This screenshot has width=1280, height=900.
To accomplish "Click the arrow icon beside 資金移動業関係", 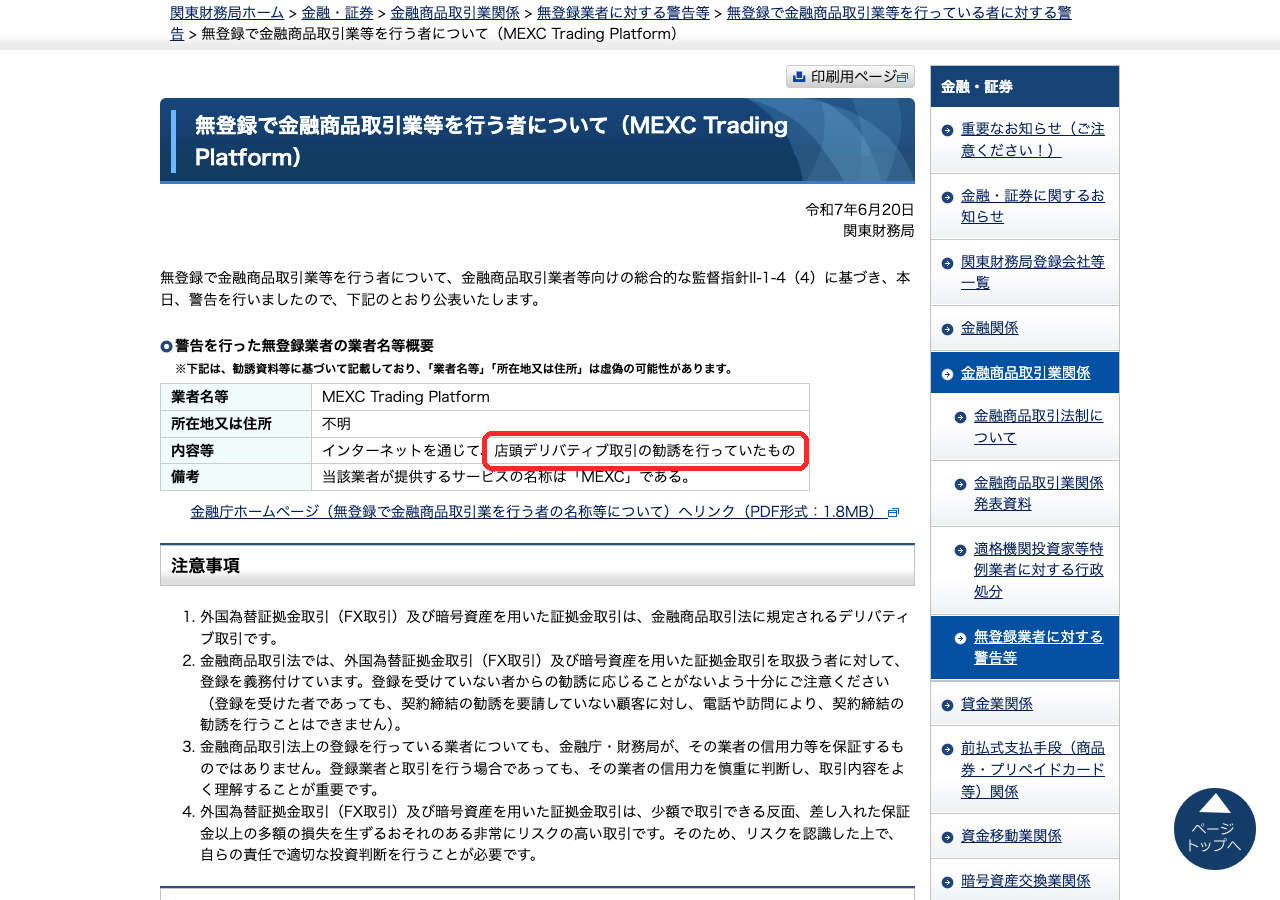I will (947, 836).
